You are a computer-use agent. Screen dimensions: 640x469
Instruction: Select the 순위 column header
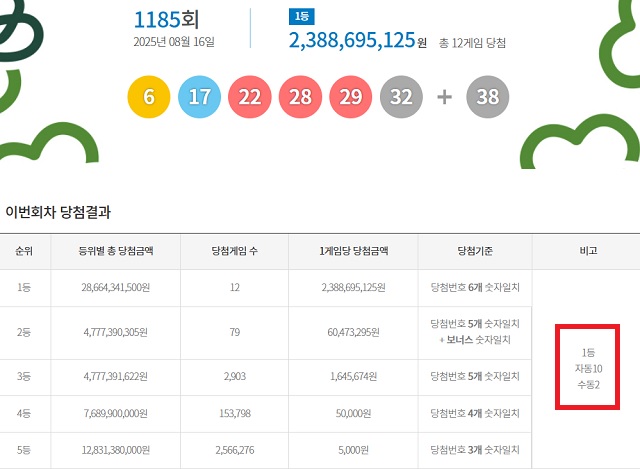pyautogui.click(x=24, y=251)
